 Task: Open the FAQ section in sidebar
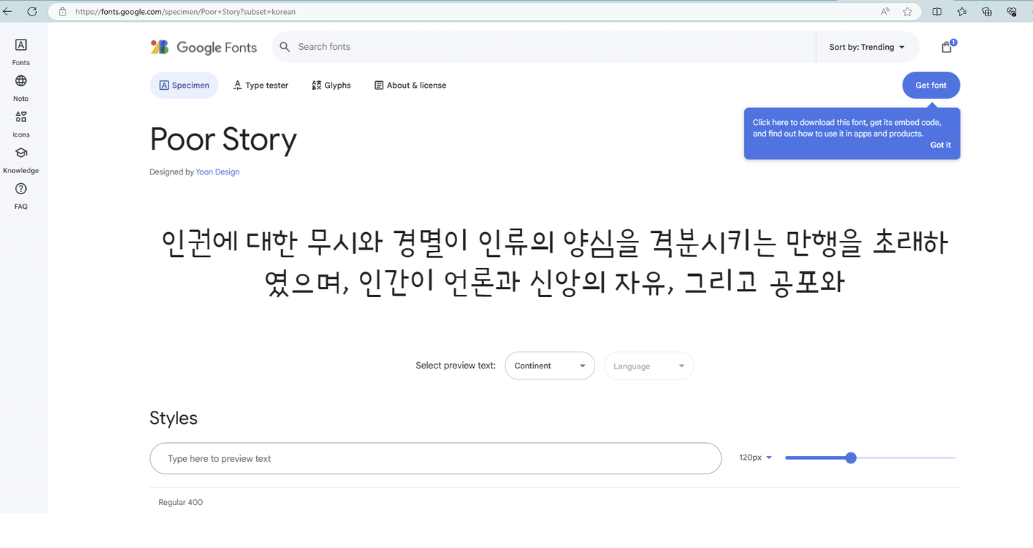coord(21,196)
